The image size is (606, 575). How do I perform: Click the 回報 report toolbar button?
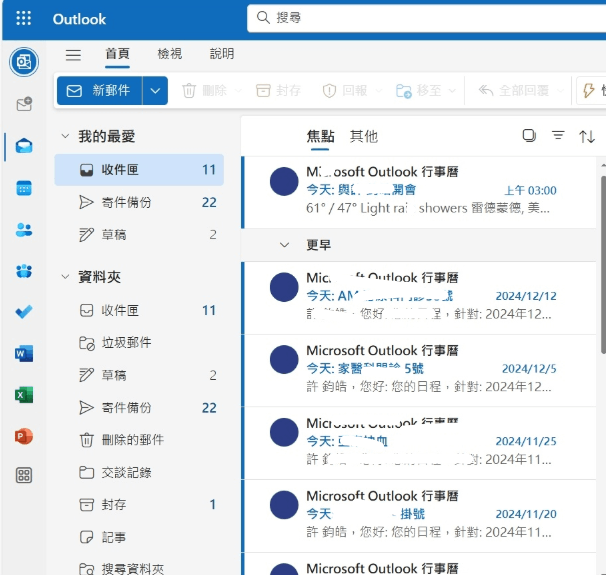coord(345,91)
